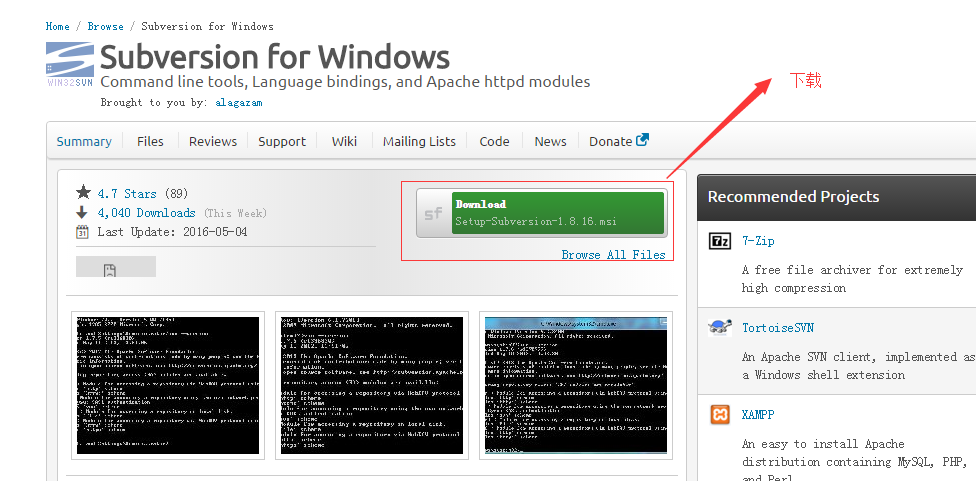Click the TortoiseSVN description text

(x=859, y=366)
